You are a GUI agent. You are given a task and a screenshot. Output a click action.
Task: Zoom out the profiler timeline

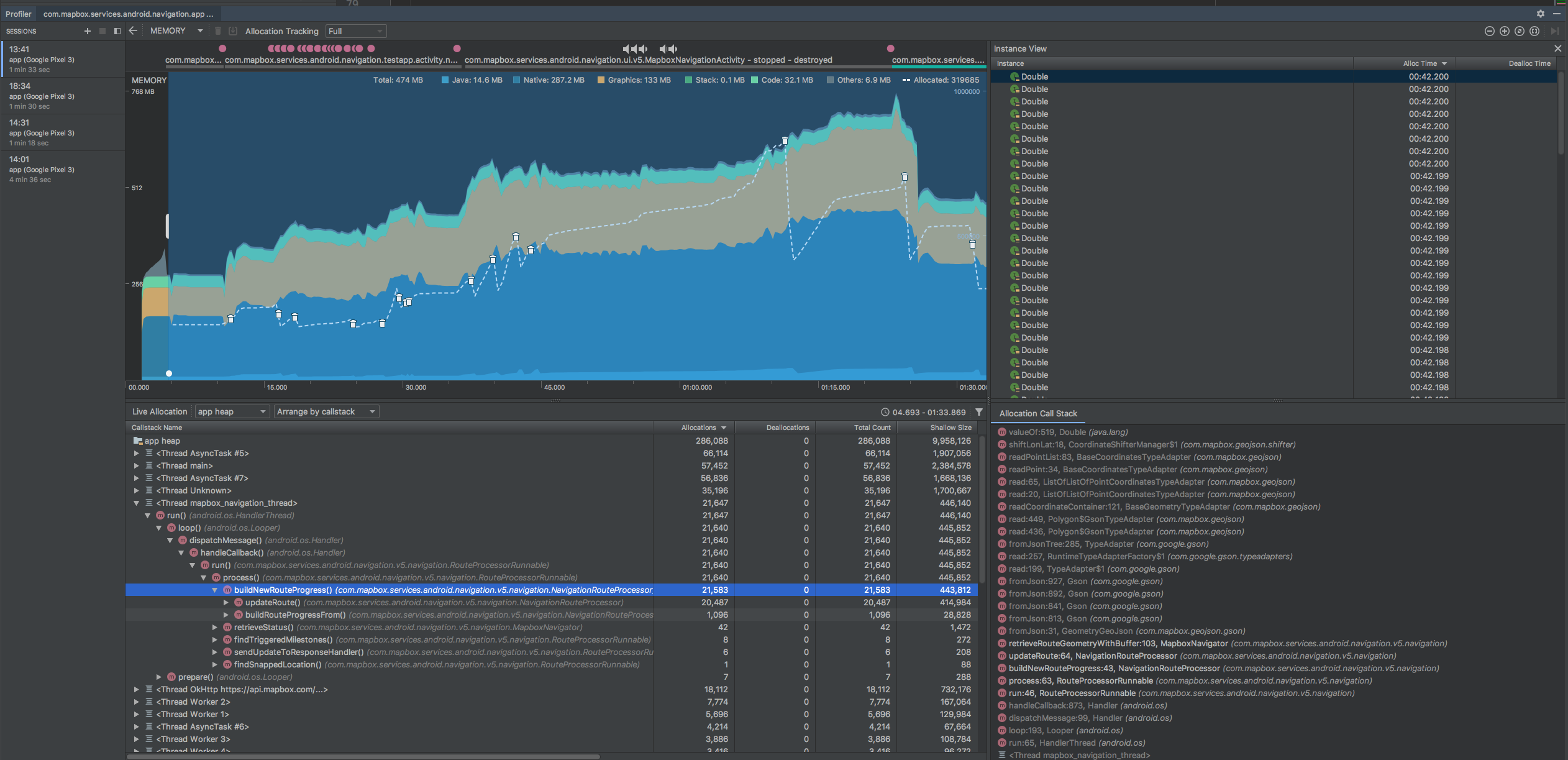pos(1489,31)
